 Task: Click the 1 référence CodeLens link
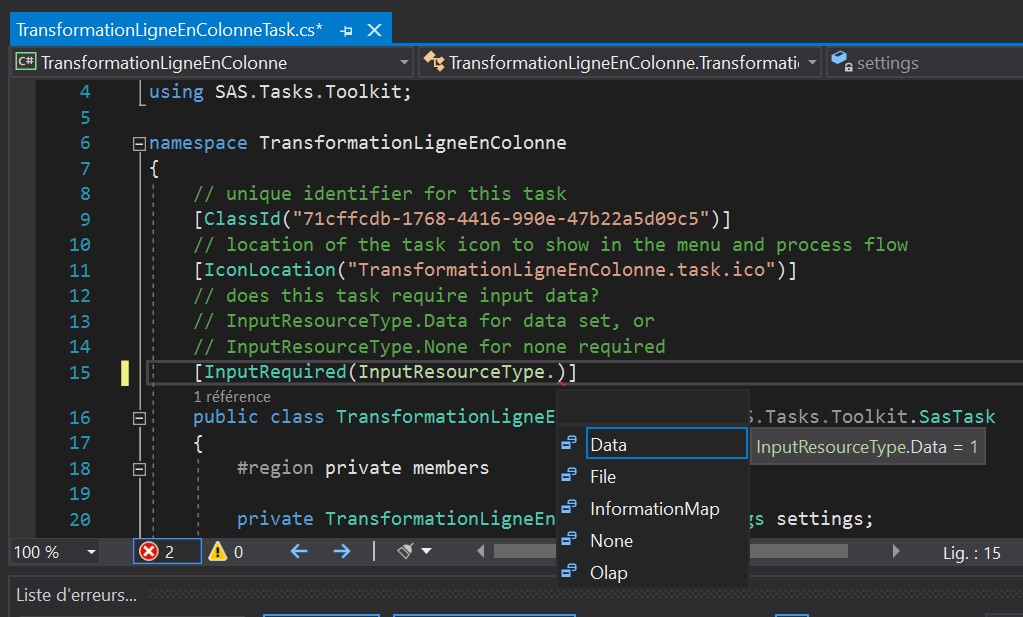(x=231, y=397)
